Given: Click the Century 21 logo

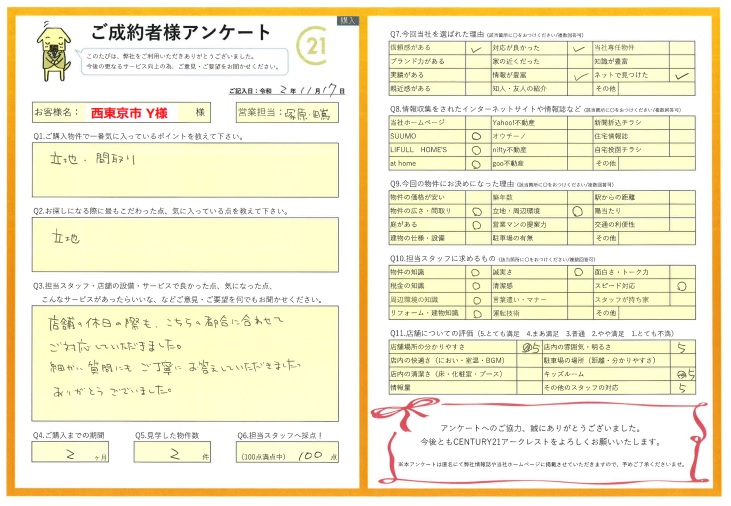Looking at the screenshot, I should pos(313,45).
